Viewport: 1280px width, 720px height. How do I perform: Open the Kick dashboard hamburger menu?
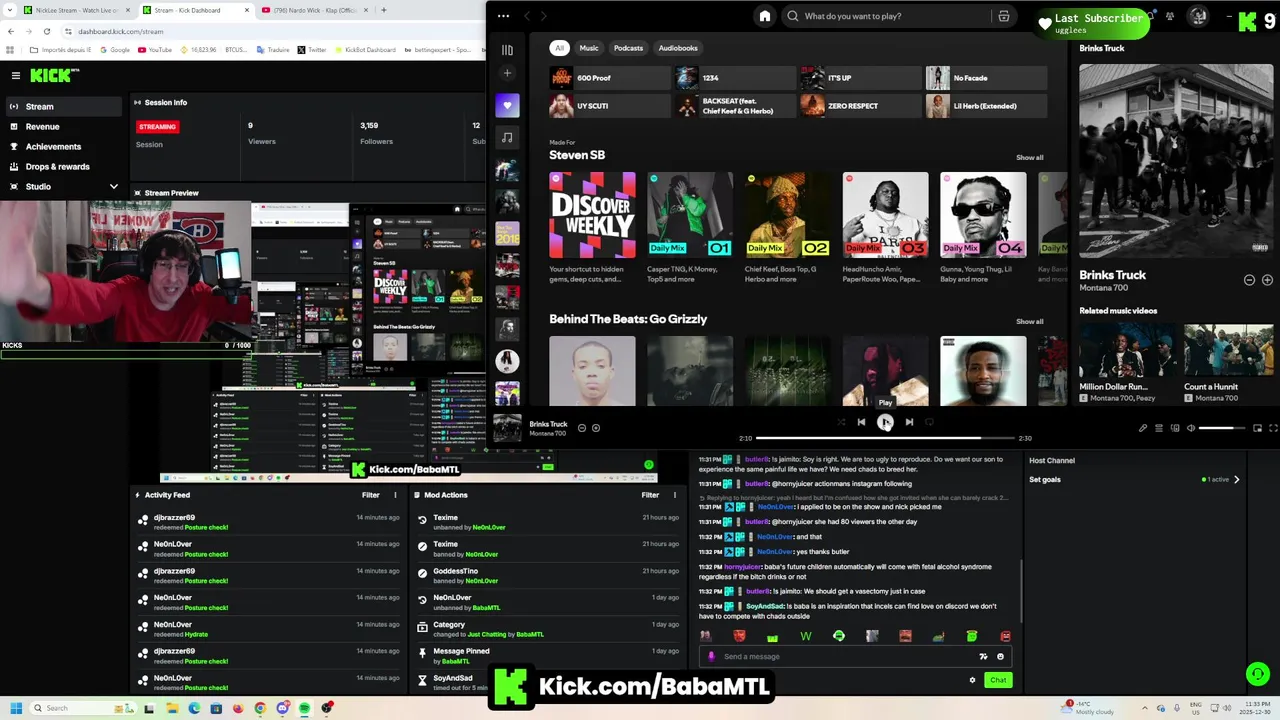16,75
